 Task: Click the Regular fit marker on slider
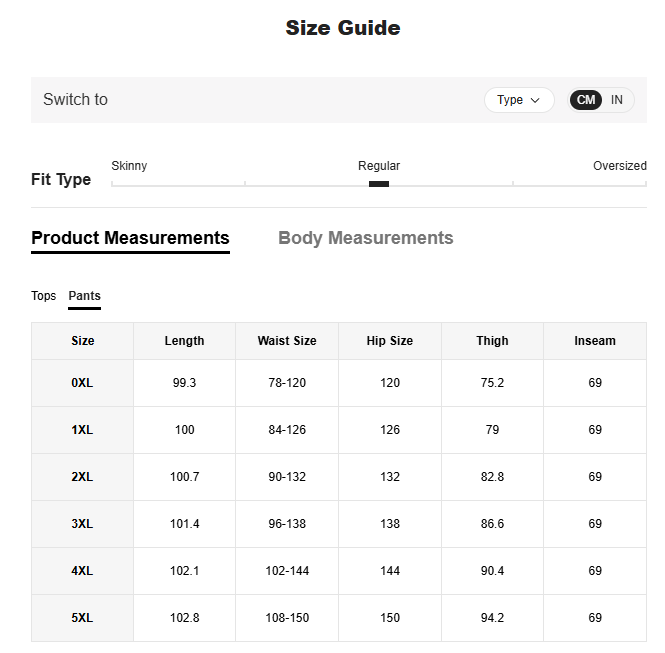379,184
